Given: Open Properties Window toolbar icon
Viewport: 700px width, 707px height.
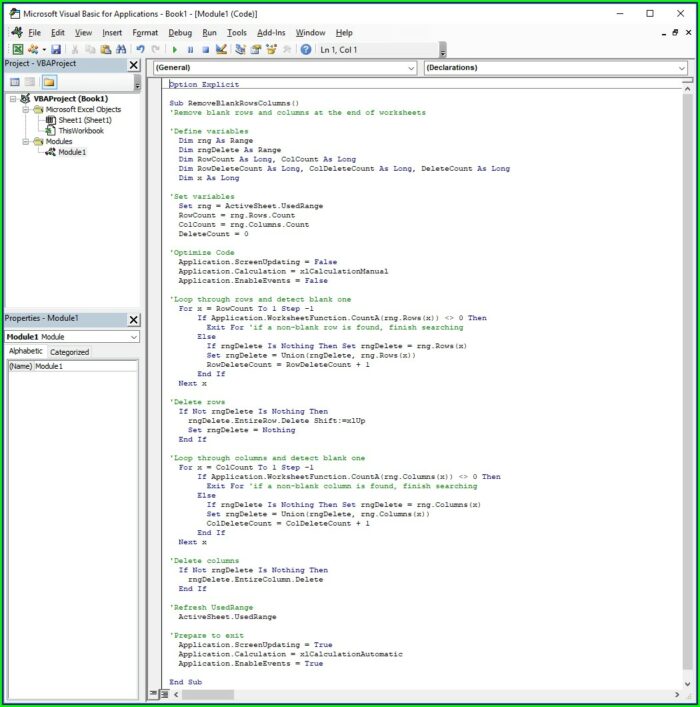Looking at the screenshot, I should pyautogui.click(x=256, y=50).
